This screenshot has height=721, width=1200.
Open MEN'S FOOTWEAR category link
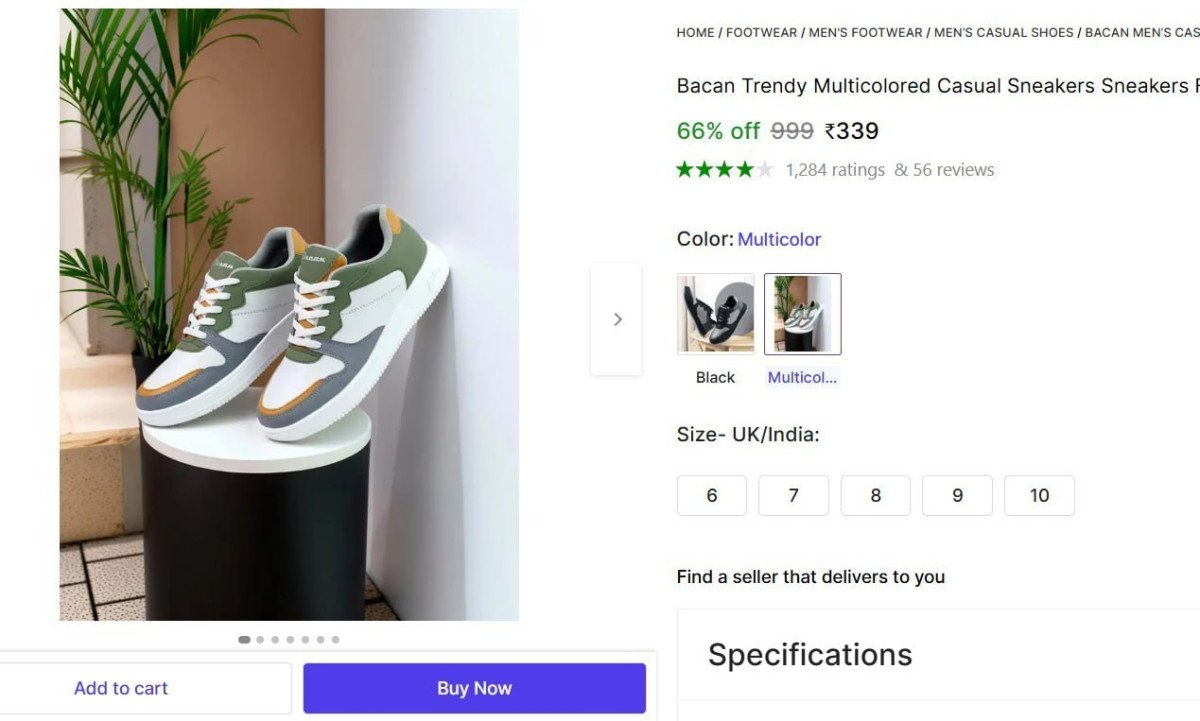(866, 32)
